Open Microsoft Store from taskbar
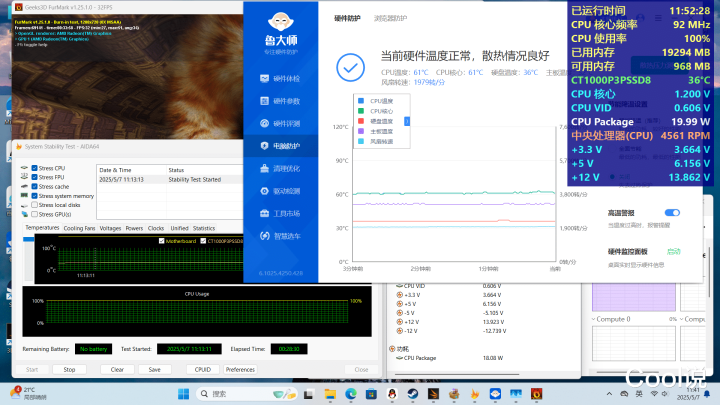This screenshot has height=405, width=720. 371,394
